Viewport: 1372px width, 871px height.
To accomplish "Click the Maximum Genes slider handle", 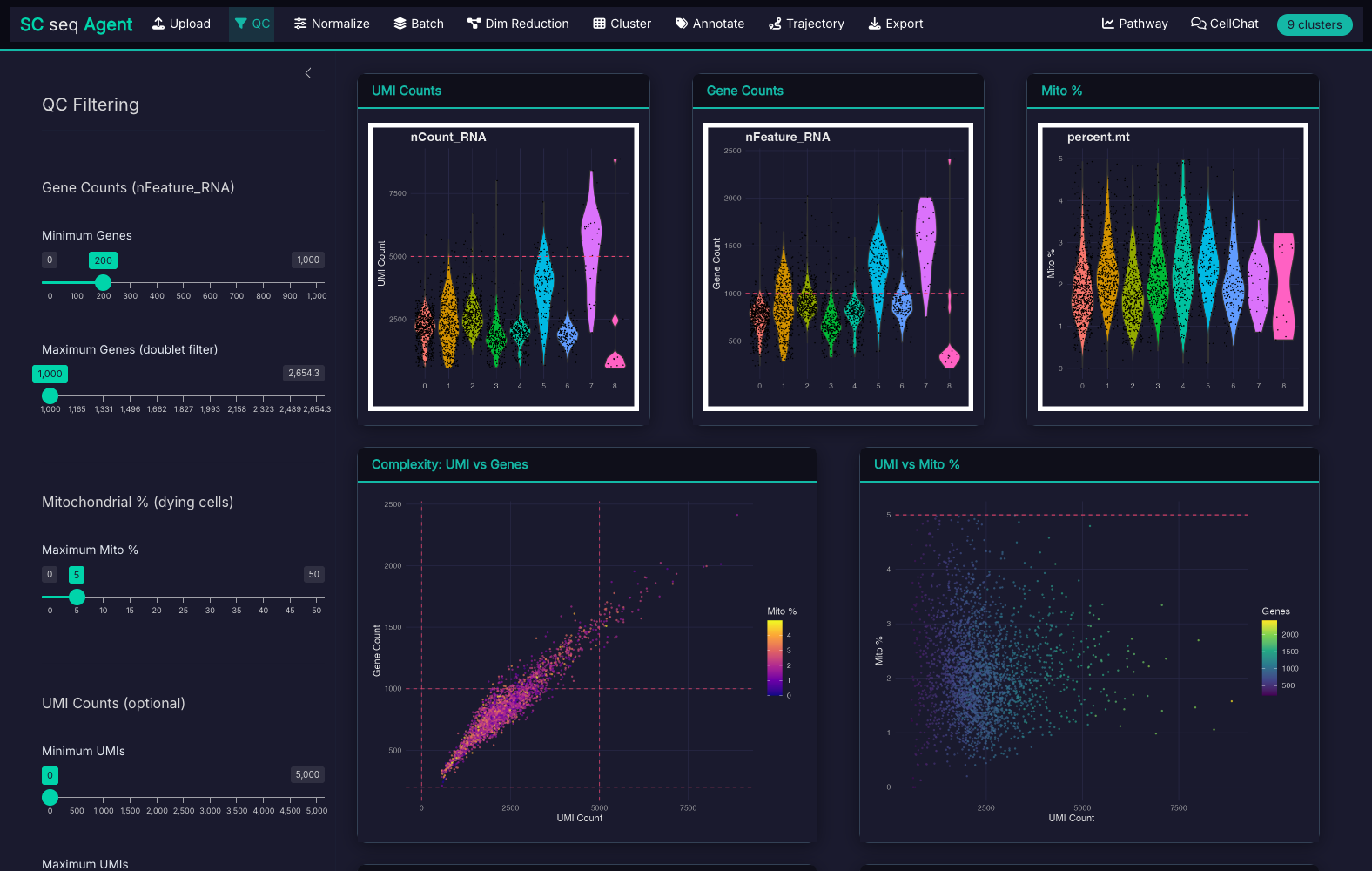I will tap(50, 395).
